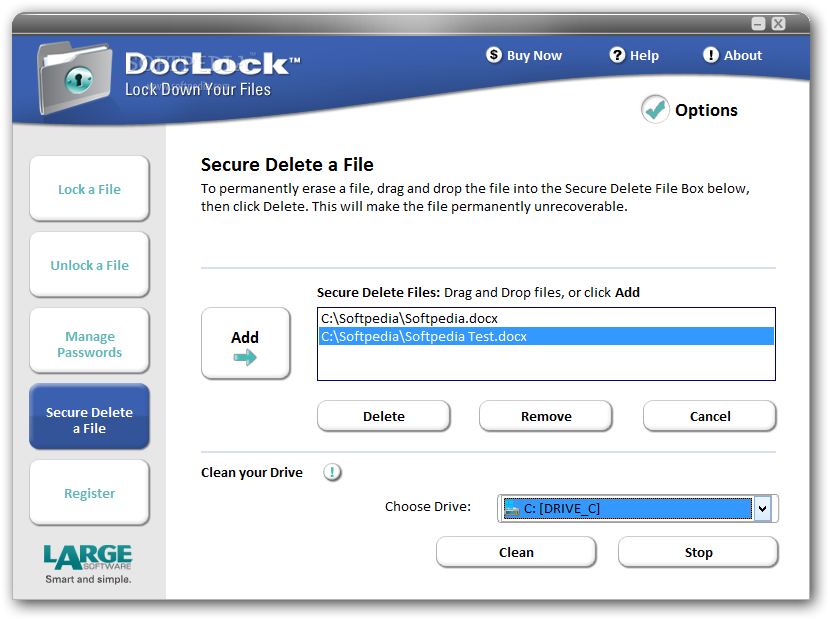The image size is (830, 620).
Task: Open the Options label
Action: (x=706, y=110)
